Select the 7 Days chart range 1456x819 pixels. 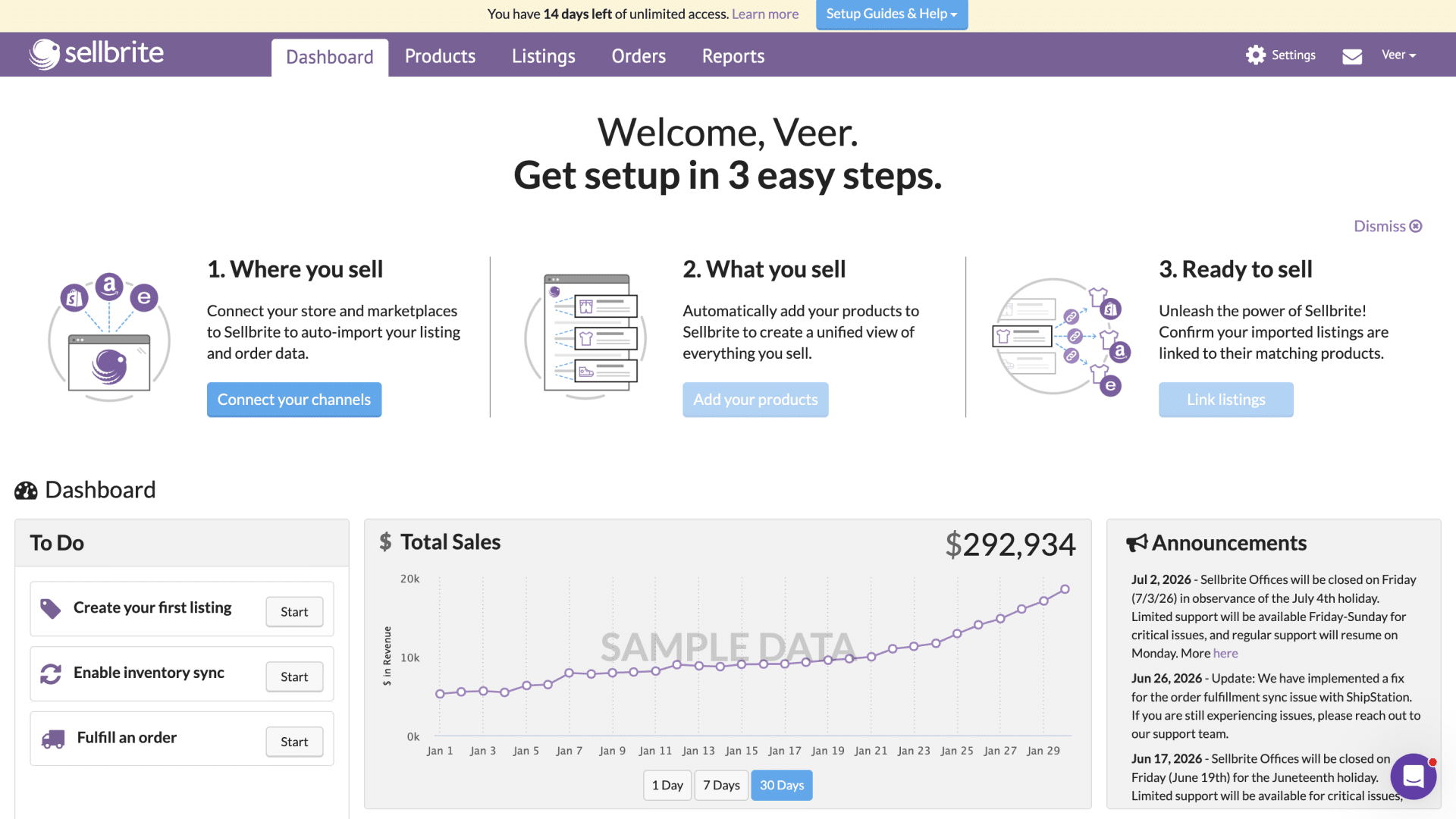[721, 786]
